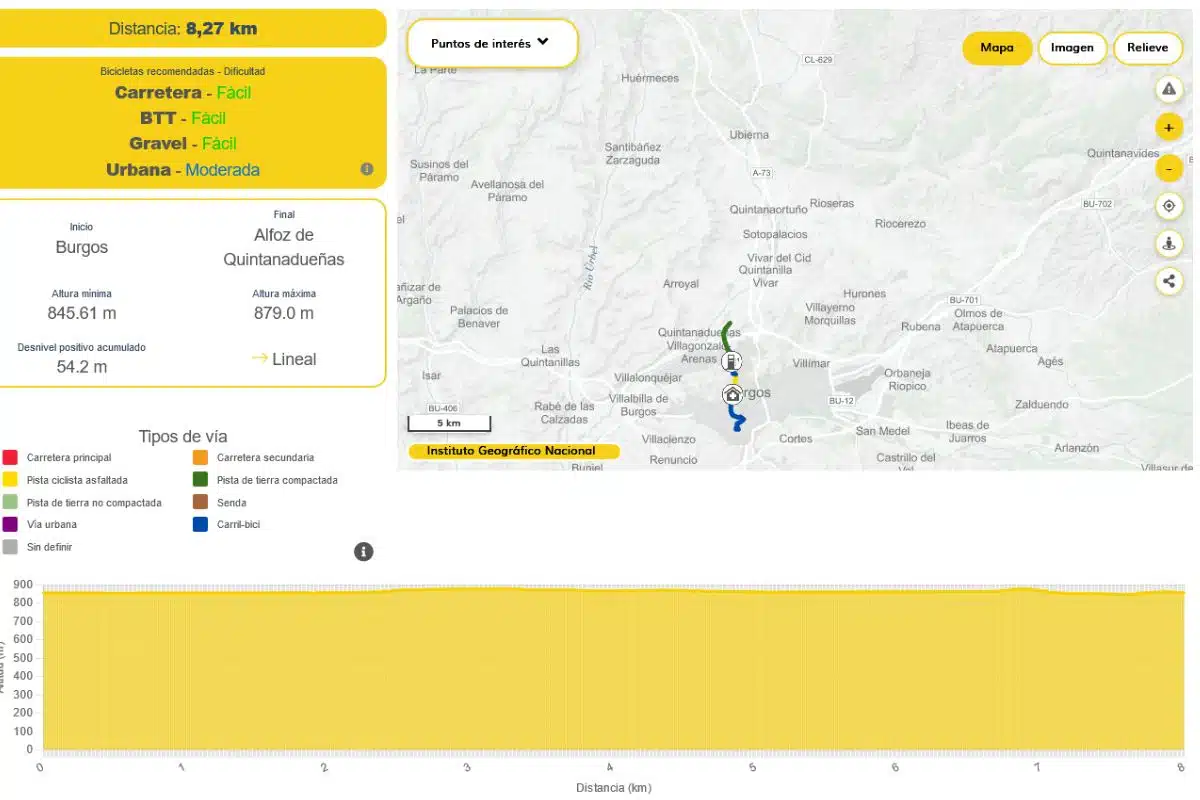Click the fuel station marker on route
1200x800 pixels.
(732, 361)
